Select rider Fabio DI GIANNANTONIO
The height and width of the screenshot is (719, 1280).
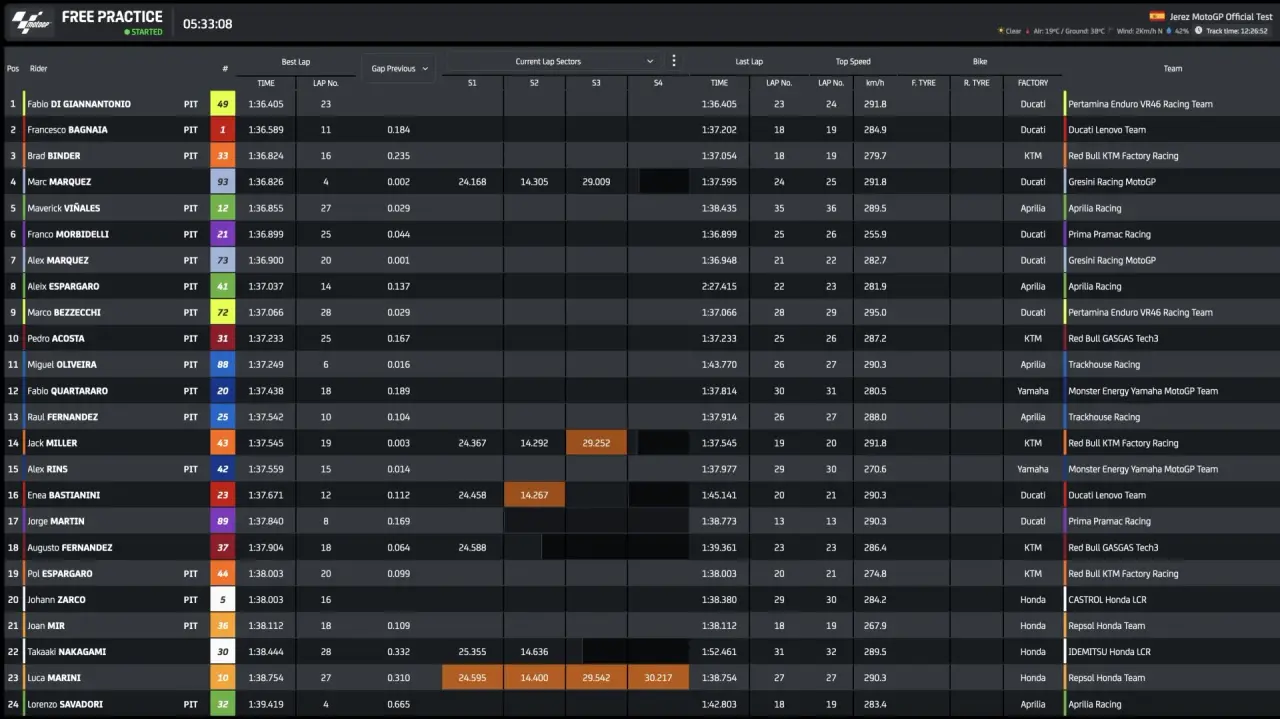click(79, 104)
